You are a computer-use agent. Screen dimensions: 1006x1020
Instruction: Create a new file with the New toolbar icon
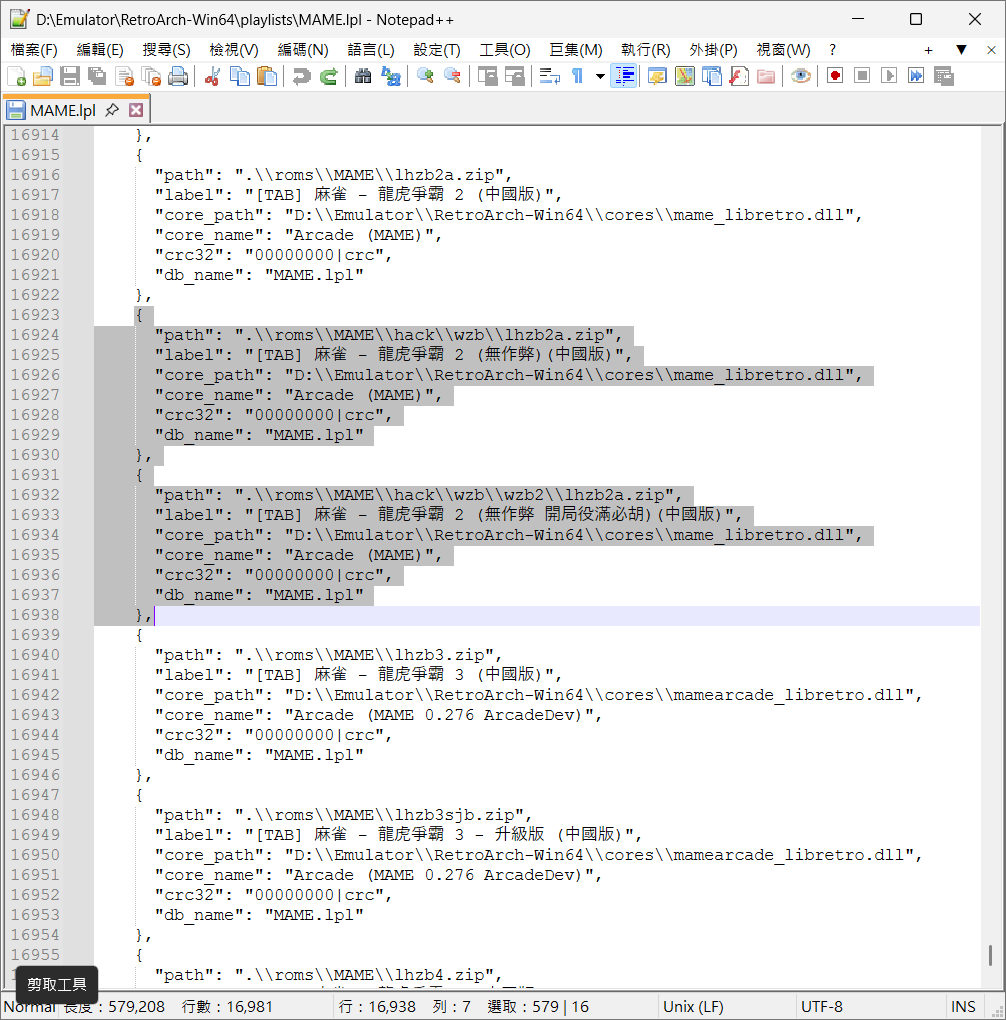pos(16,76)
